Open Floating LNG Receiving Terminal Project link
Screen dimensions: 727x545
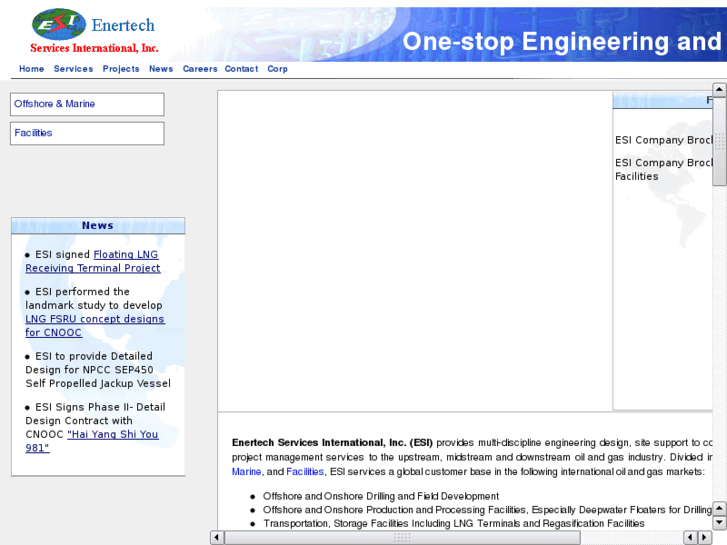pos(93,261)
